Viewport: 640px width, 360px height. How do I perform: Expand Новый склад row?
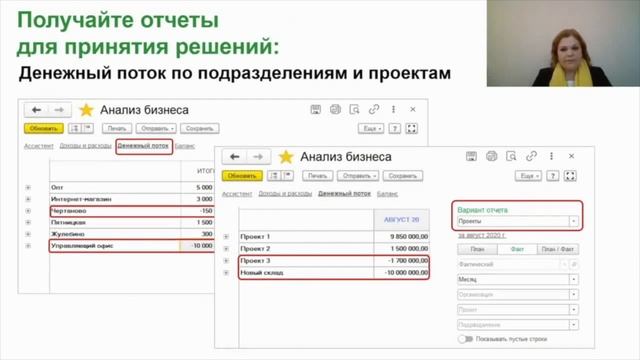[x=226, y=272]
